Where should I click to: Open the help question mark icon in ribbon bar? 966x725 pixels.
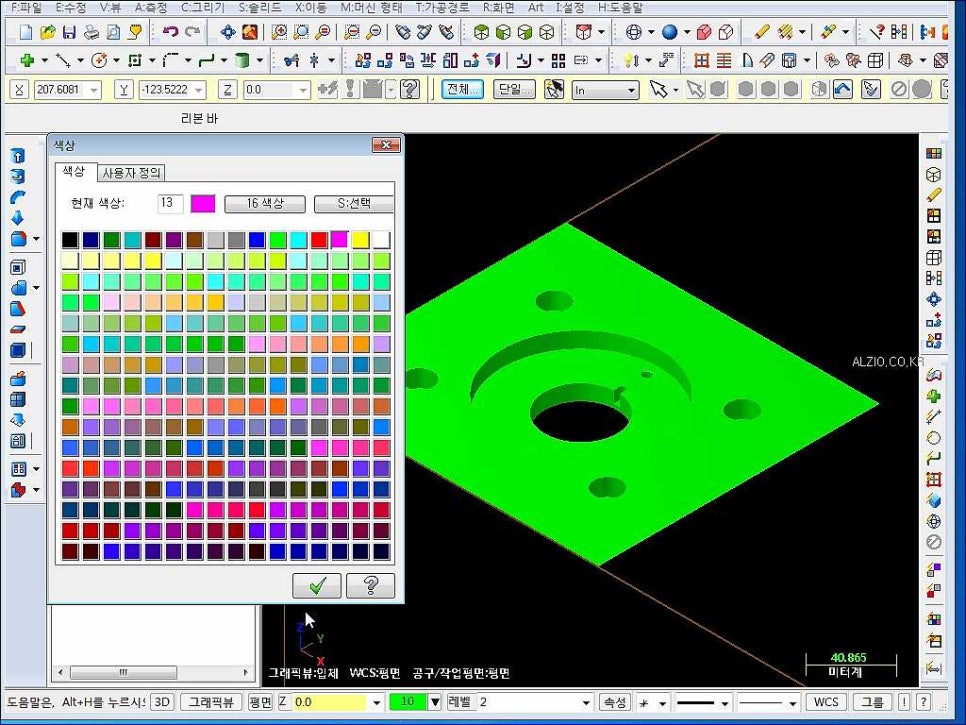pyautogui.click(x=410, y=89)
